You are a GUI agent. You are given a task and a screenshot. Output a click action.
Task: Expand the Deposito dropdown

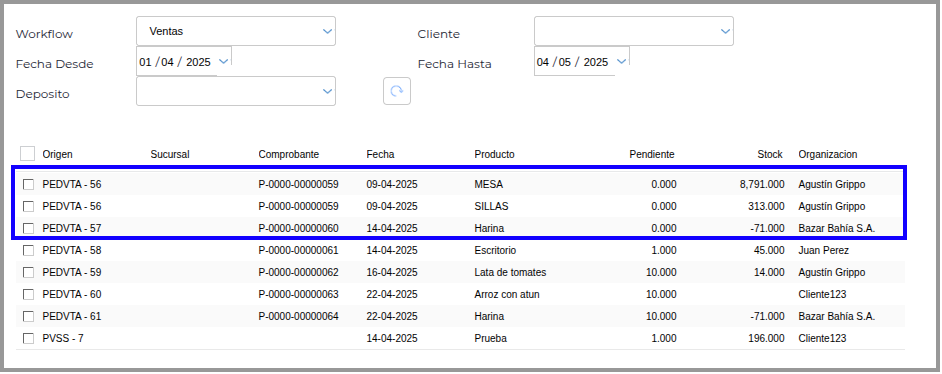pos(236,91)
